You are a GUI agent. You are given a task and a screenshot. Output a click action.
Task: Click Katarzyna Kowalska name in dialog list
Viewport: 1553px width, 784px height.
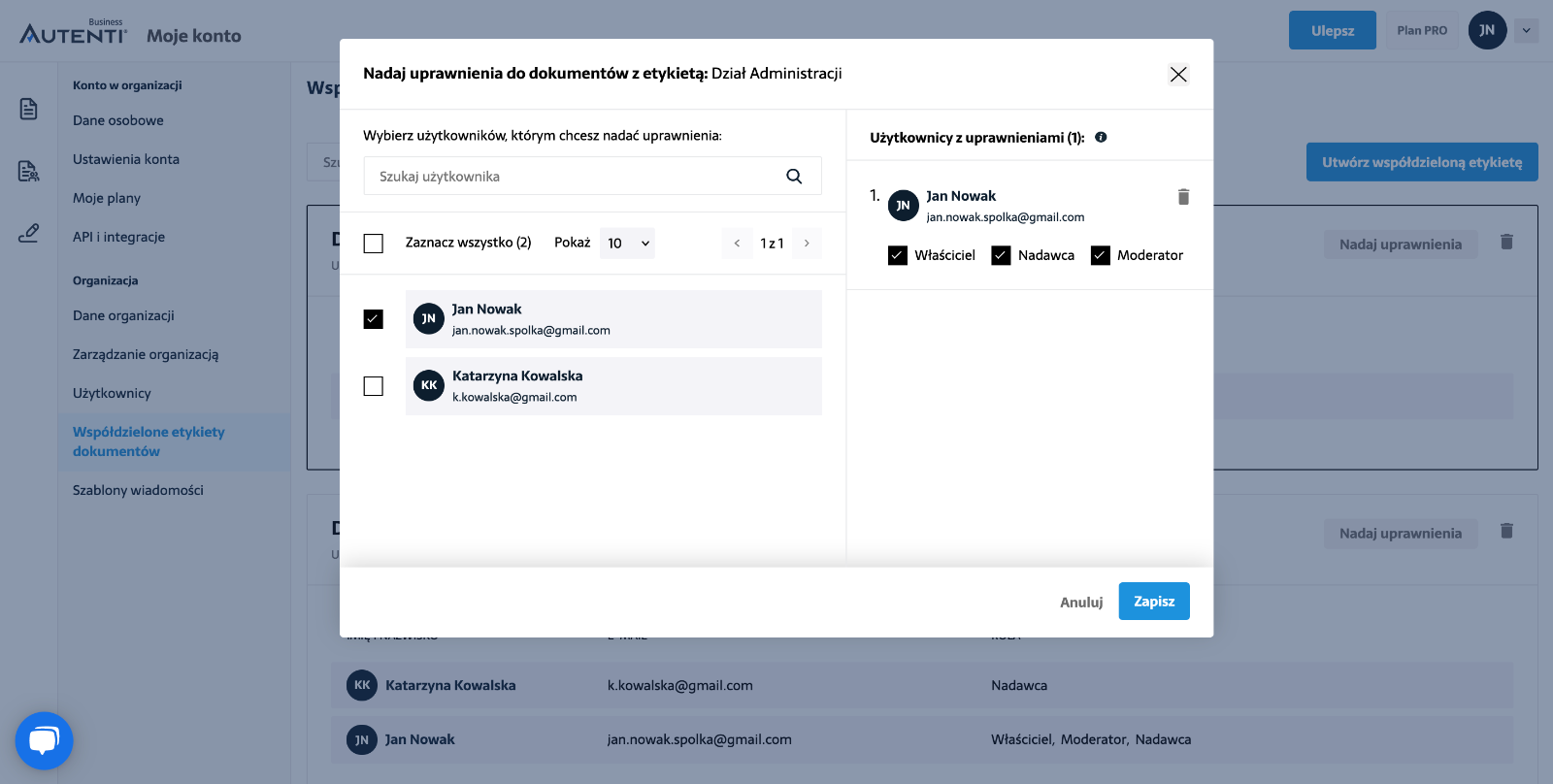coord(517,376)
